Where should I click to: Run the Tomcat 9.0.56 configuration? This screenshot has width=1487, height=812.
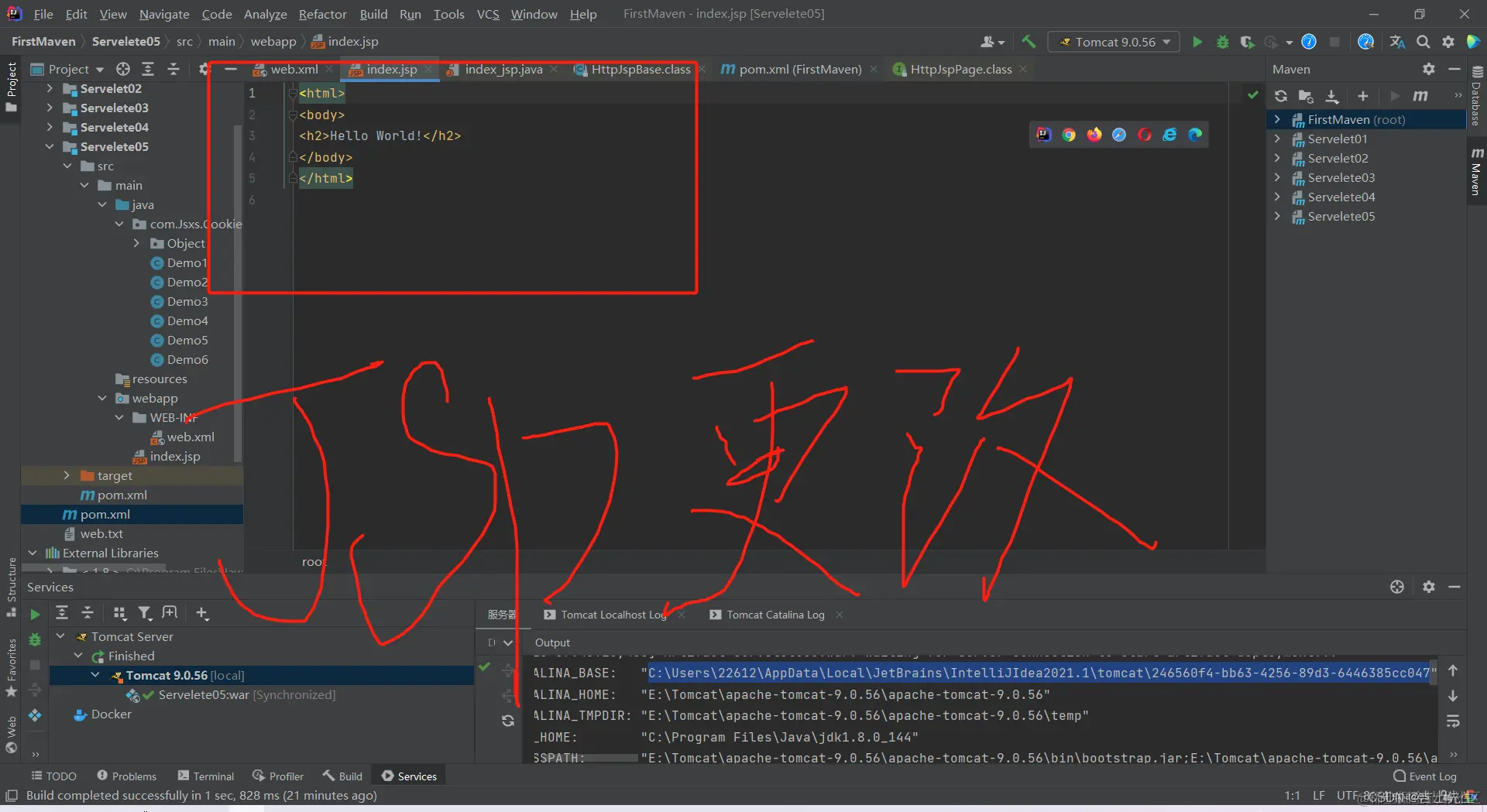point(1197,41)
